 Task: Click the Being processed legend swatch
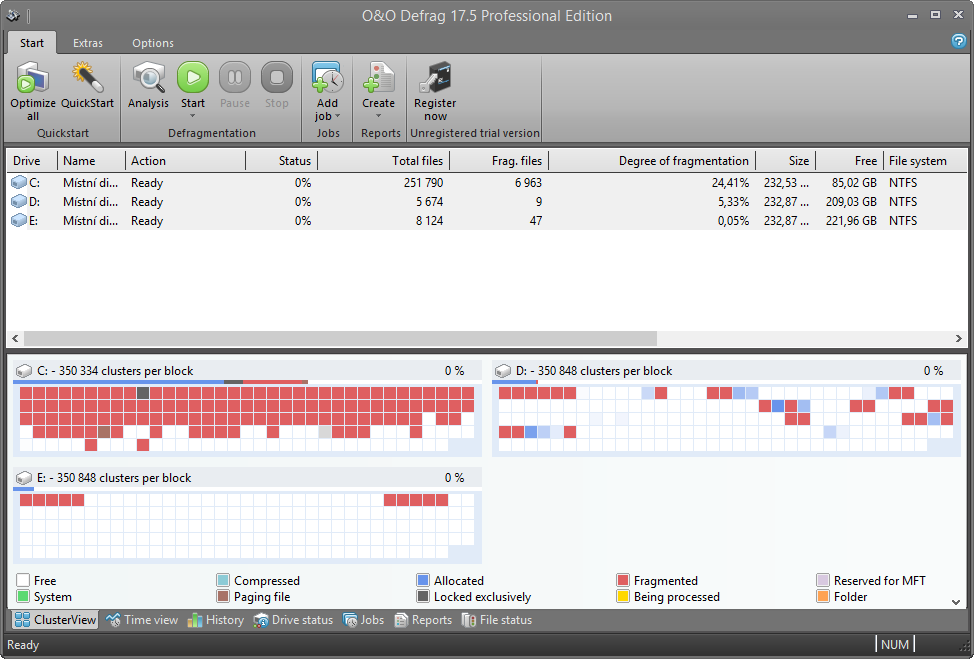click(x=623, y=596)
